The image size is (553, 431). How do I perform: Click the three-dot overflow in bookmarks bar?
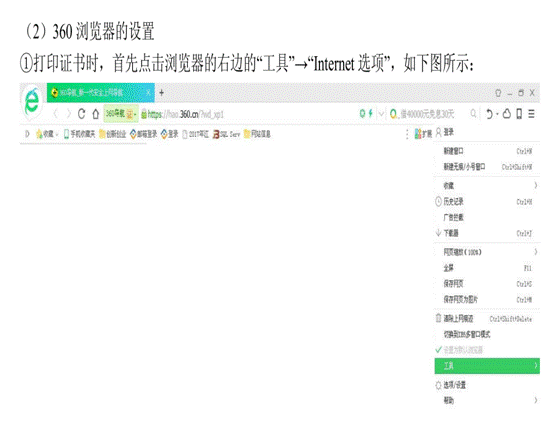[x=407, y=134]
